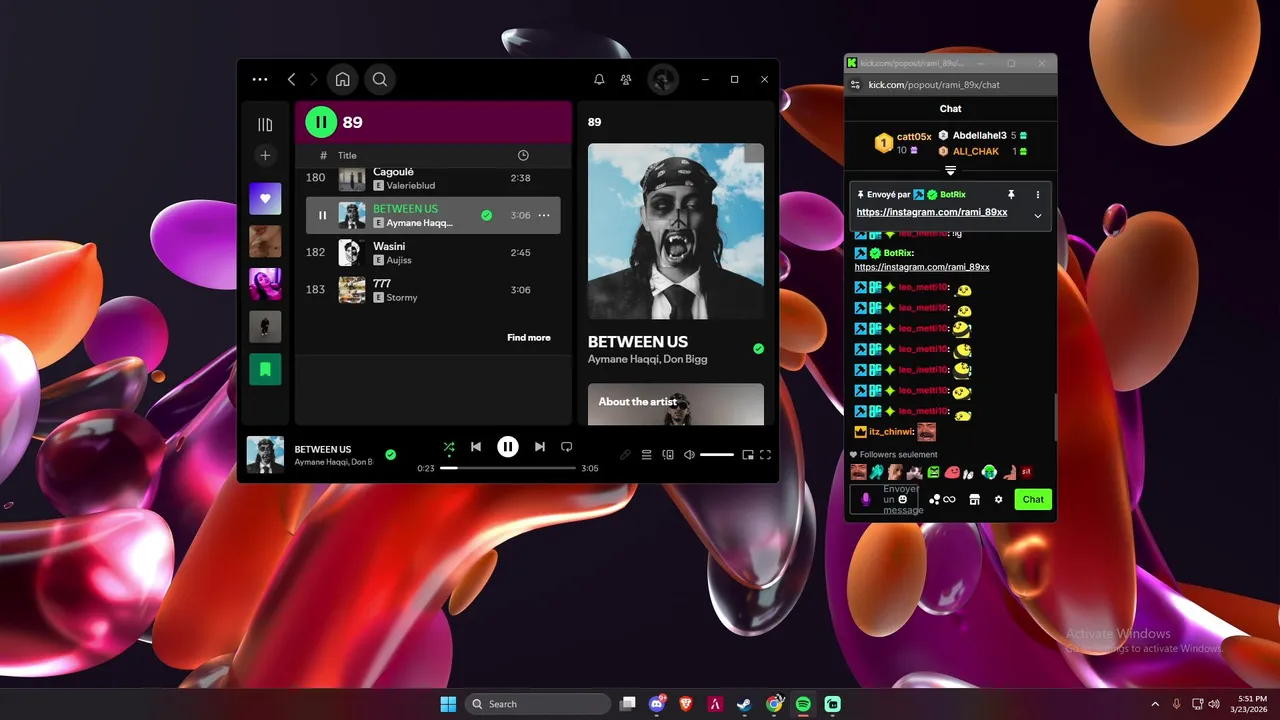The width and height of the screenshot is (1280, 720).
Task: Skip to the previous track
Action: pos(476,447)
